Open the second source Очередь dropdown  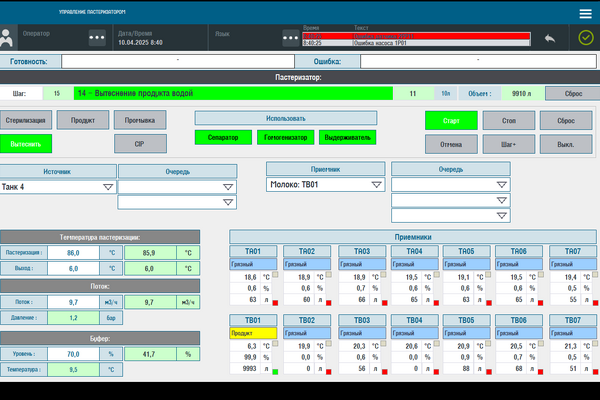[x=177, y=202]
